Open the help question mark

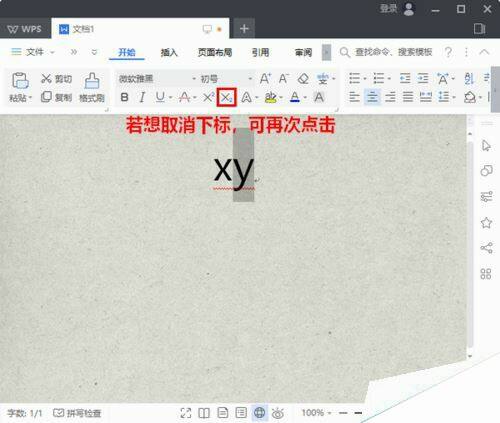point(448,52)
